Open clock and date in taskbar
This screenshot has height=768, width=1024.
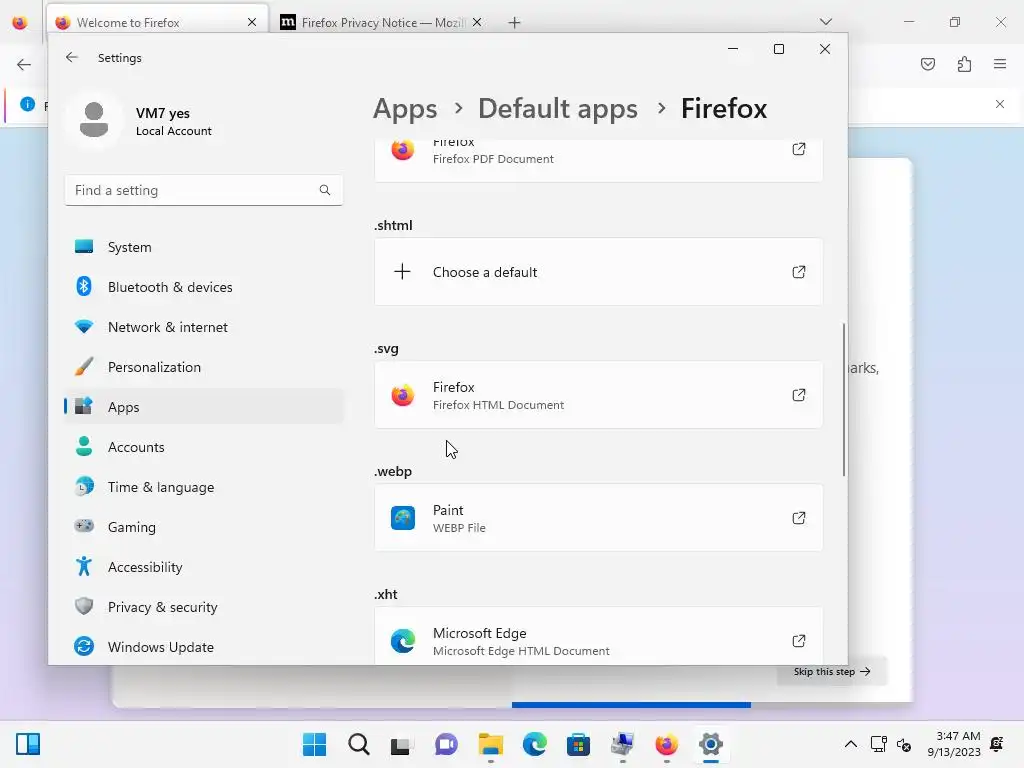pos(953,744)
